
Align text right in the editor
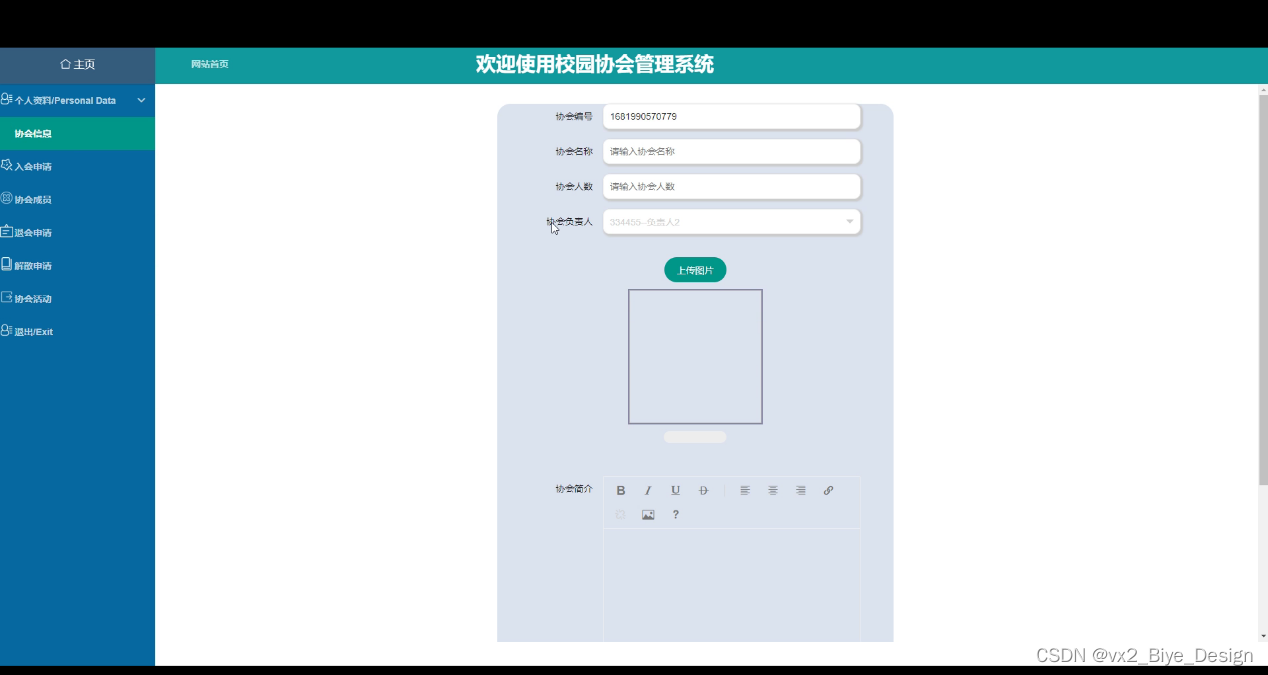click(x=801, y=490)
